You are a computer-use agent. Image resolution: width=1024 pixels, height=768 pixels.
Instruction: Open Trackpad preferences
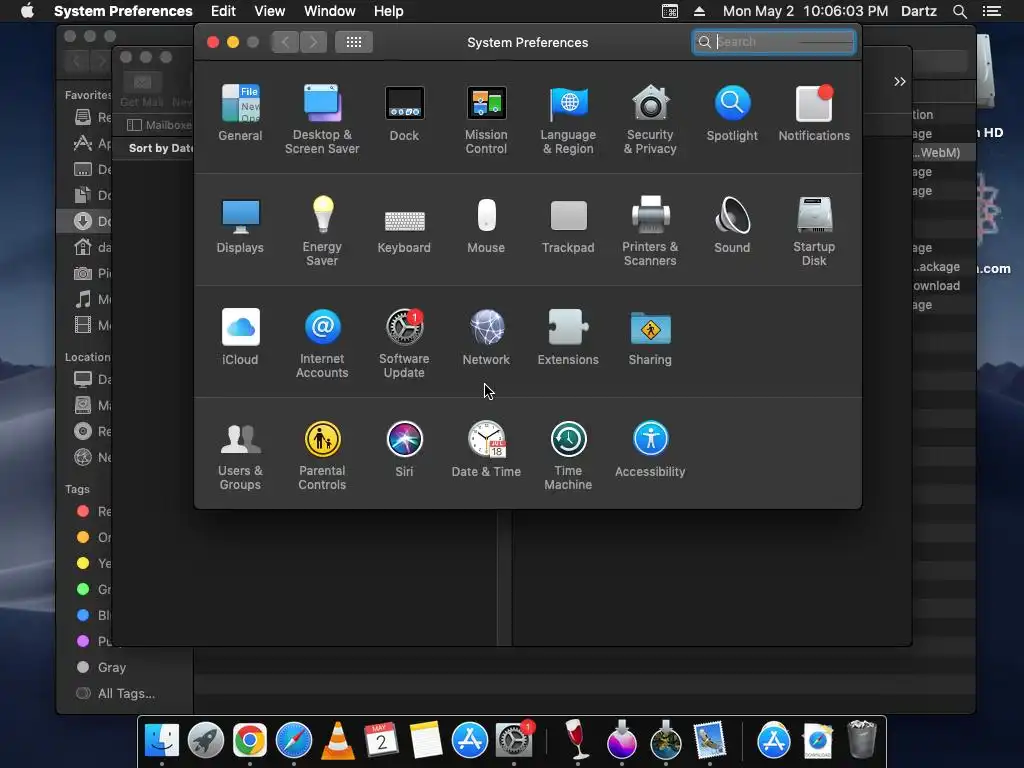[x=568, y=225]
